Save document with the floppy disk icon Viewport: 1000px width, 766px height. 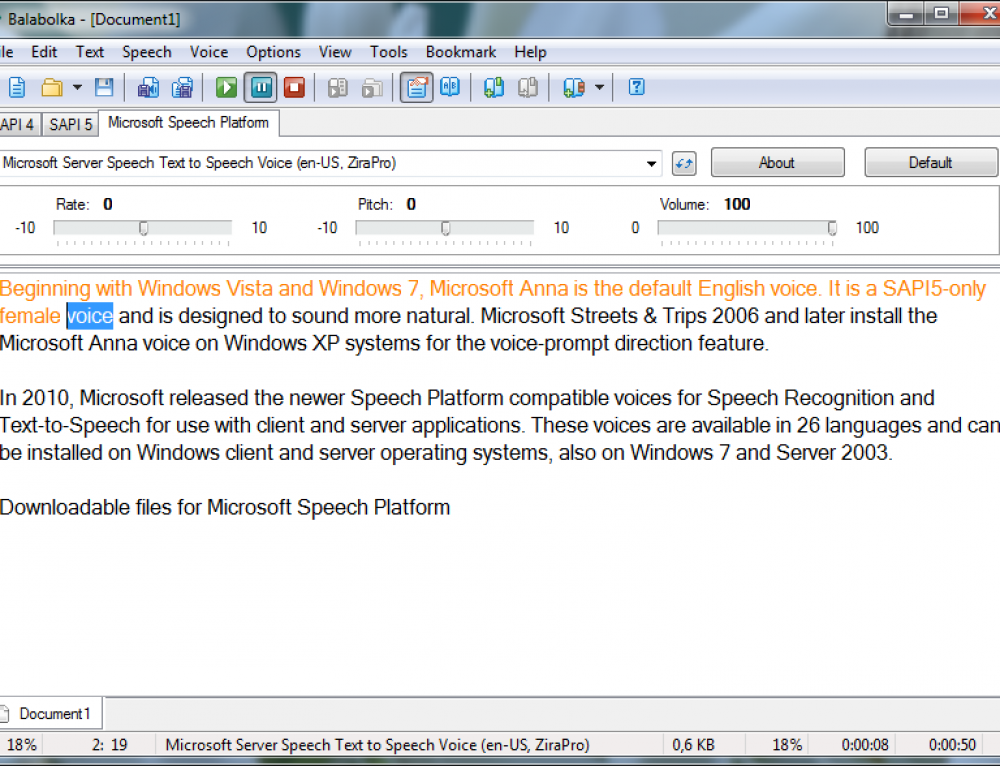[103, 87]
